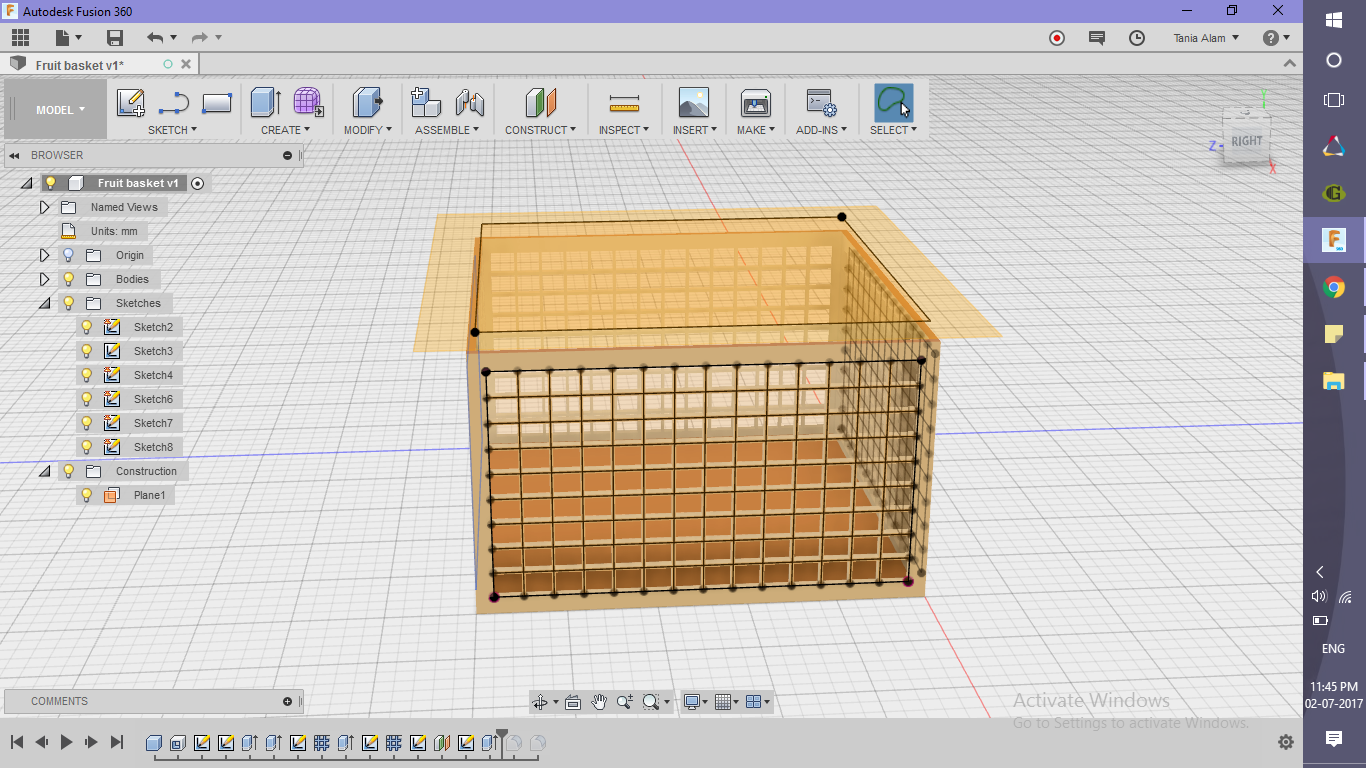Open the Measure ruler tool
Screen dimensions: 1366x768
[624, 102]
